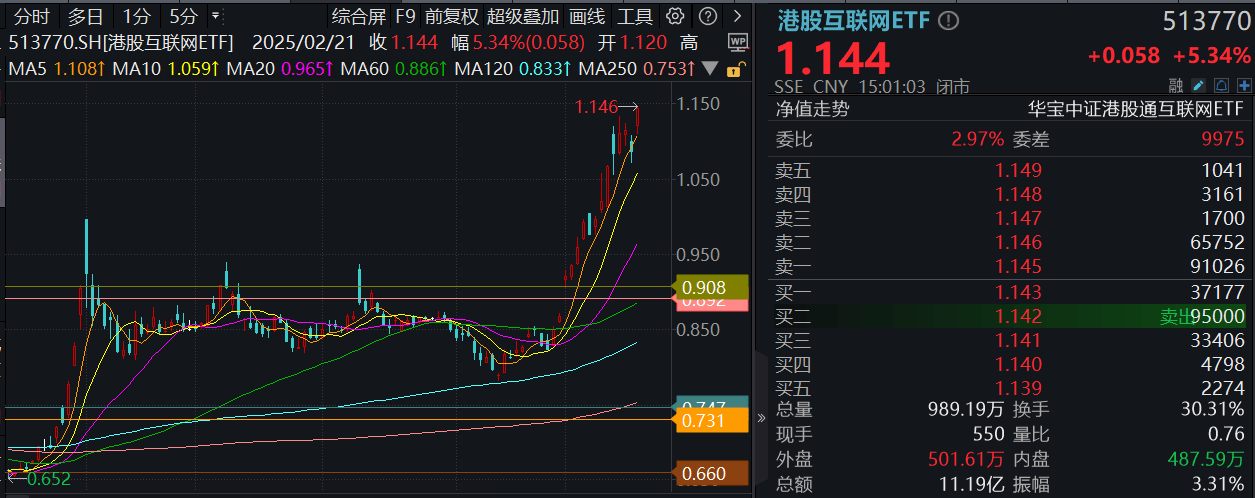The width and height of the screenshot is (1255, 498).
Task: Expand the MA indicator dropdown triangle
Action: [x=711, y=69]
